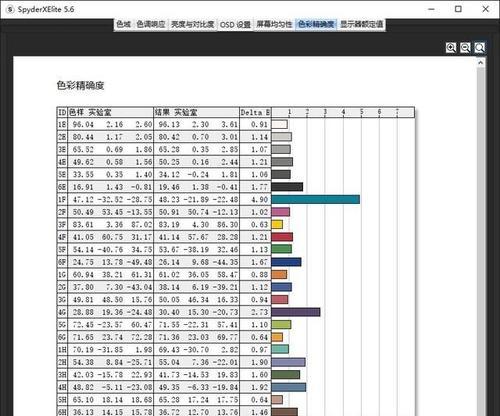Click sample value 60.94 in row 1G

83,274
